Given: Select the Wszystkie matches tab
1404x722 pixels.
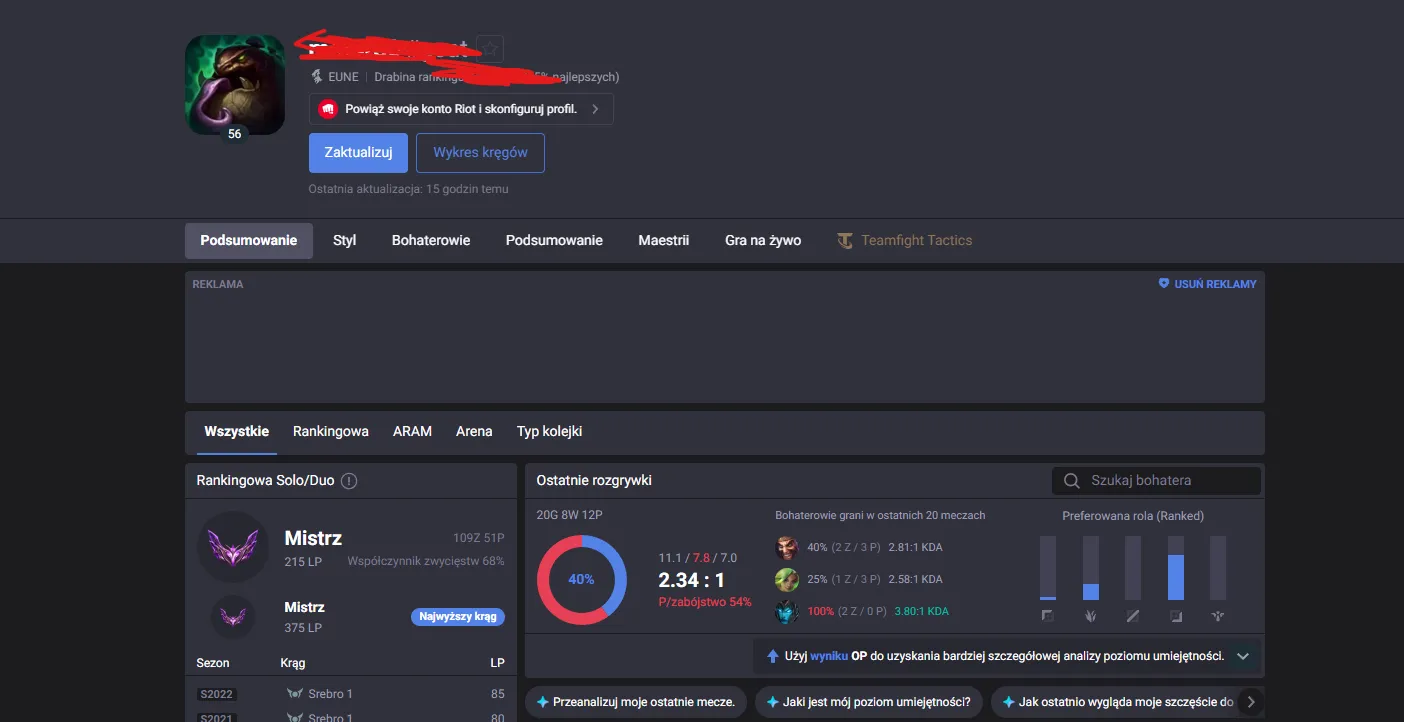Looking at the screenshot, I should (x=237, y=432).
